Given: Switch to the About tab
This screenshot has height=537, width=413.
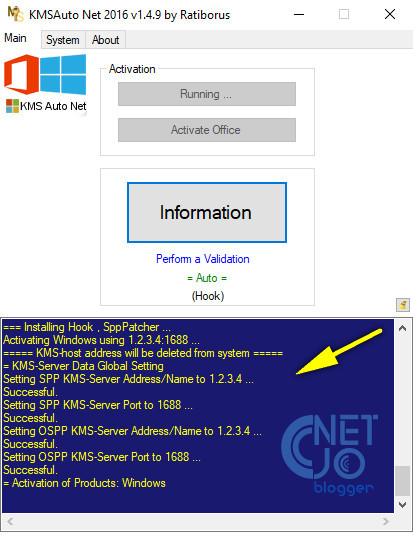Looking at the screenshot, I should 105,40.
